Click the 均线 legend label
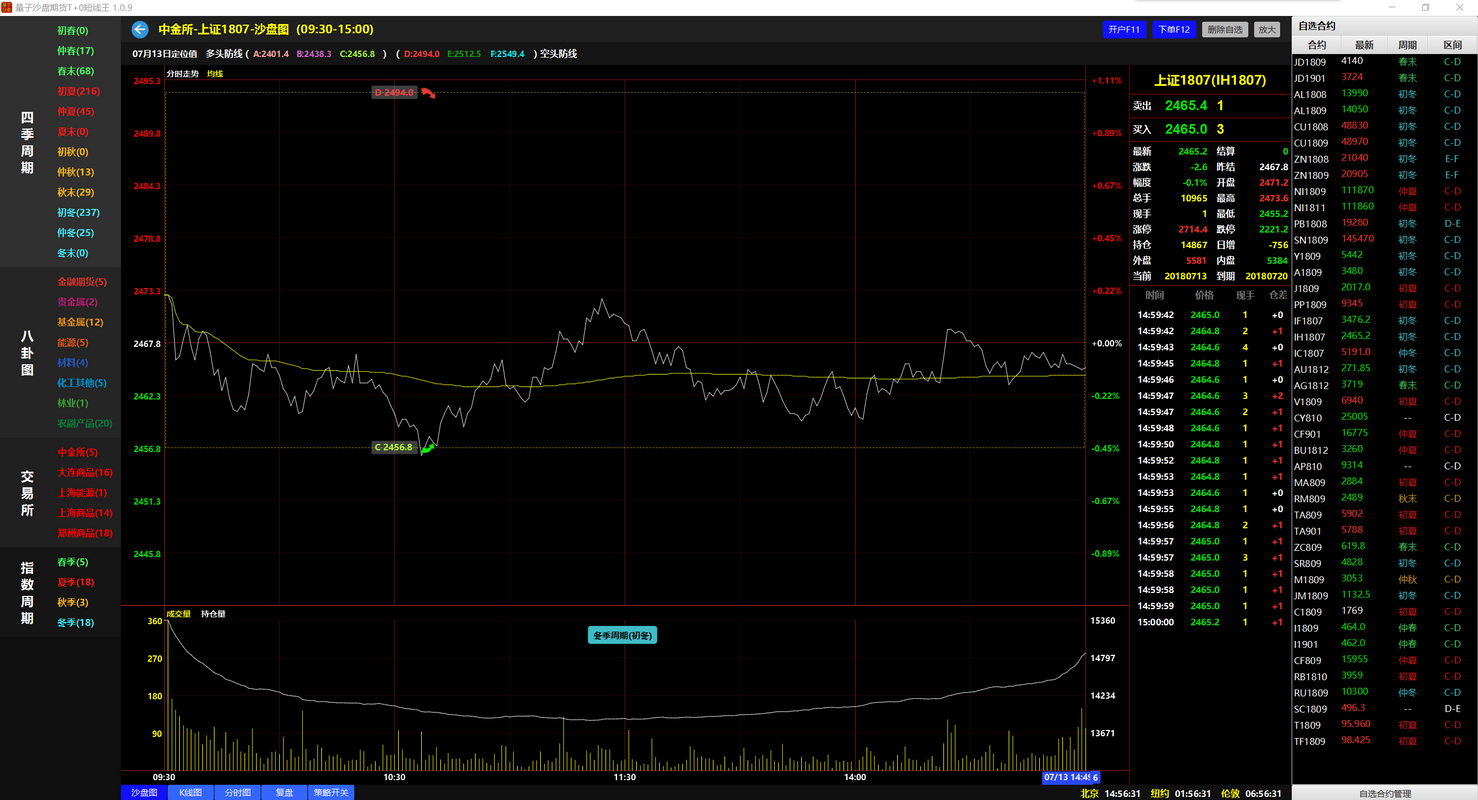 click(215, 74)
